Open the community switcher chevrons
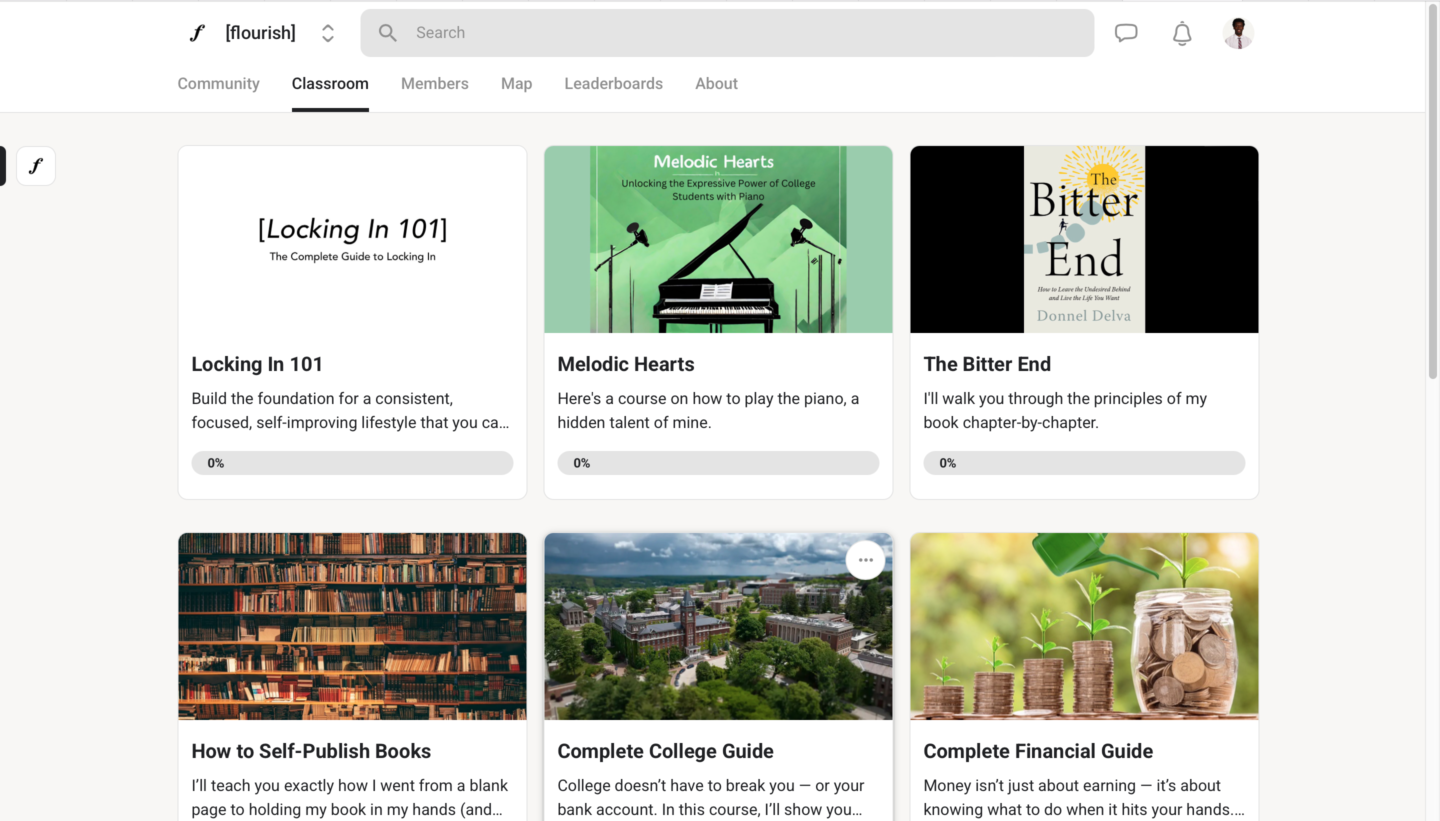 (x=327, y=33)
